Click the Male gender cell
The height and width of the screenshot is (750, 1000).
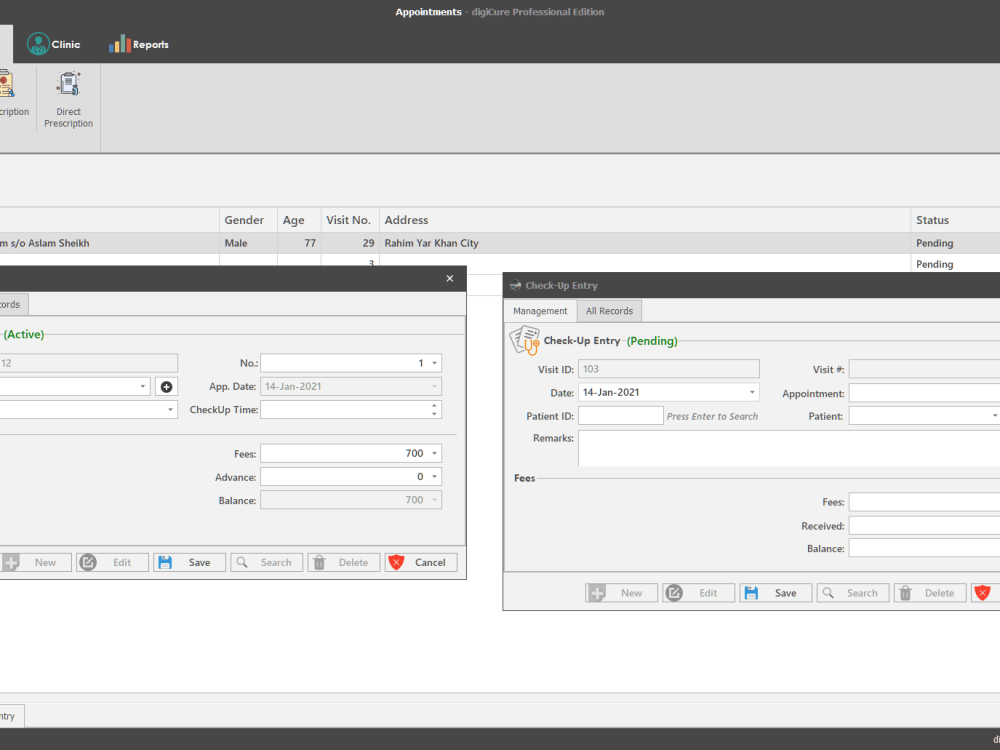(248, 243)
